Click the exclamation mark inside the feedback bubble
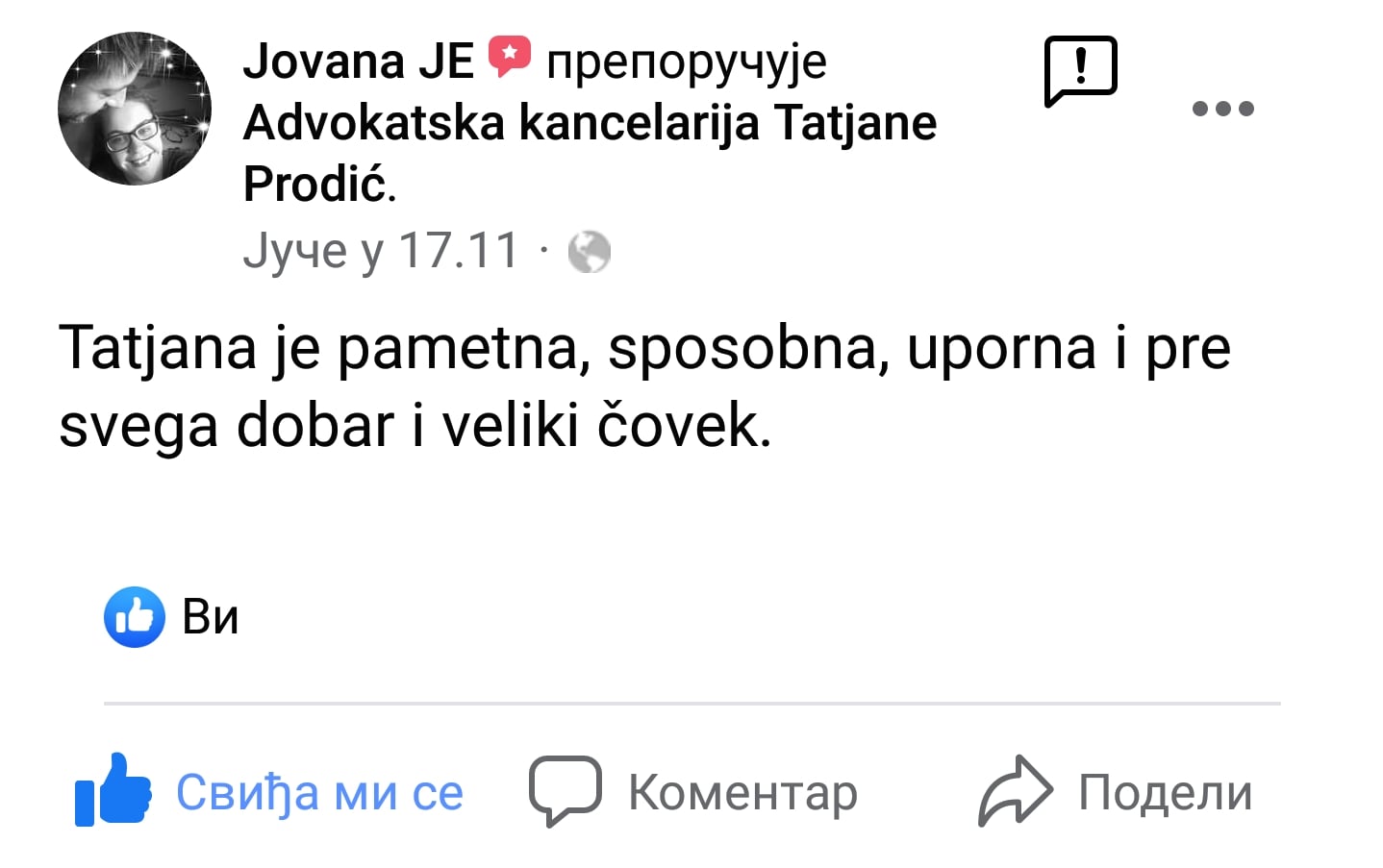The width and height of the screenshot is (1383, 868). point(1081,67)
